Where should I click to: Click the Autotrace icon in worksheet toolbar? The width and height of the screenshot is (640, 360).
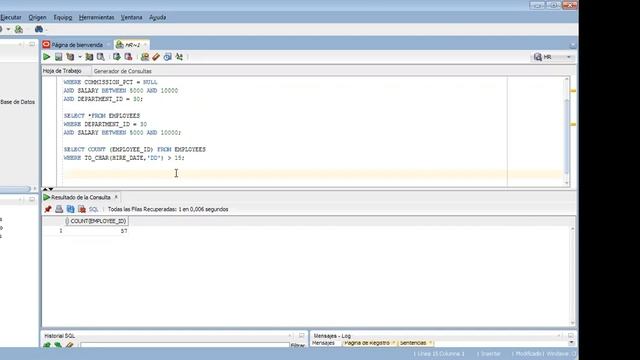pyautogui.click(x=89, y=57)
